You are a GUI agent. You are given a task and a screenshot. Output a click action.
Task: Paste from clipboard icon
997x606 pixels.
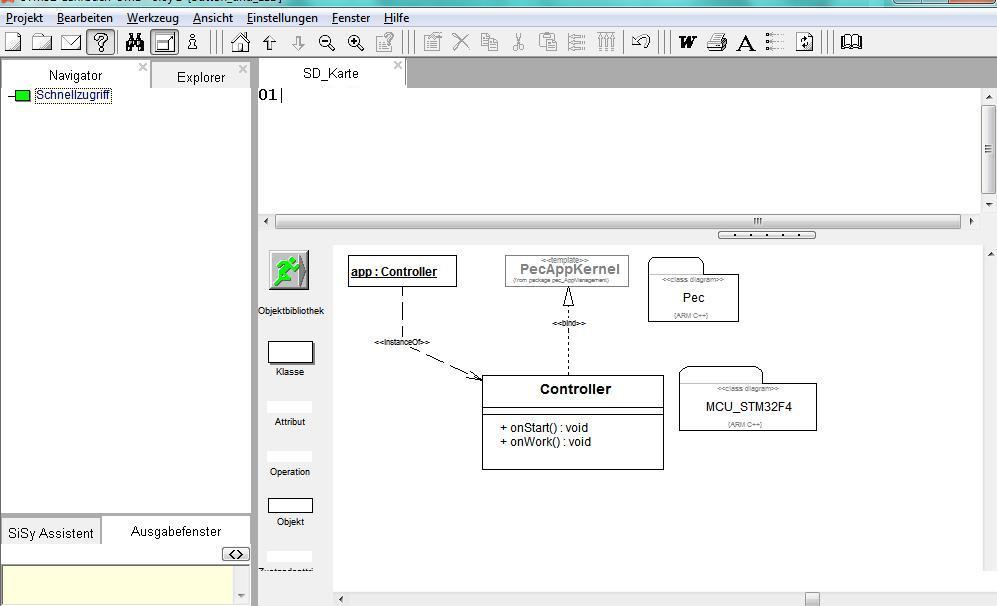tap(547, 43)
